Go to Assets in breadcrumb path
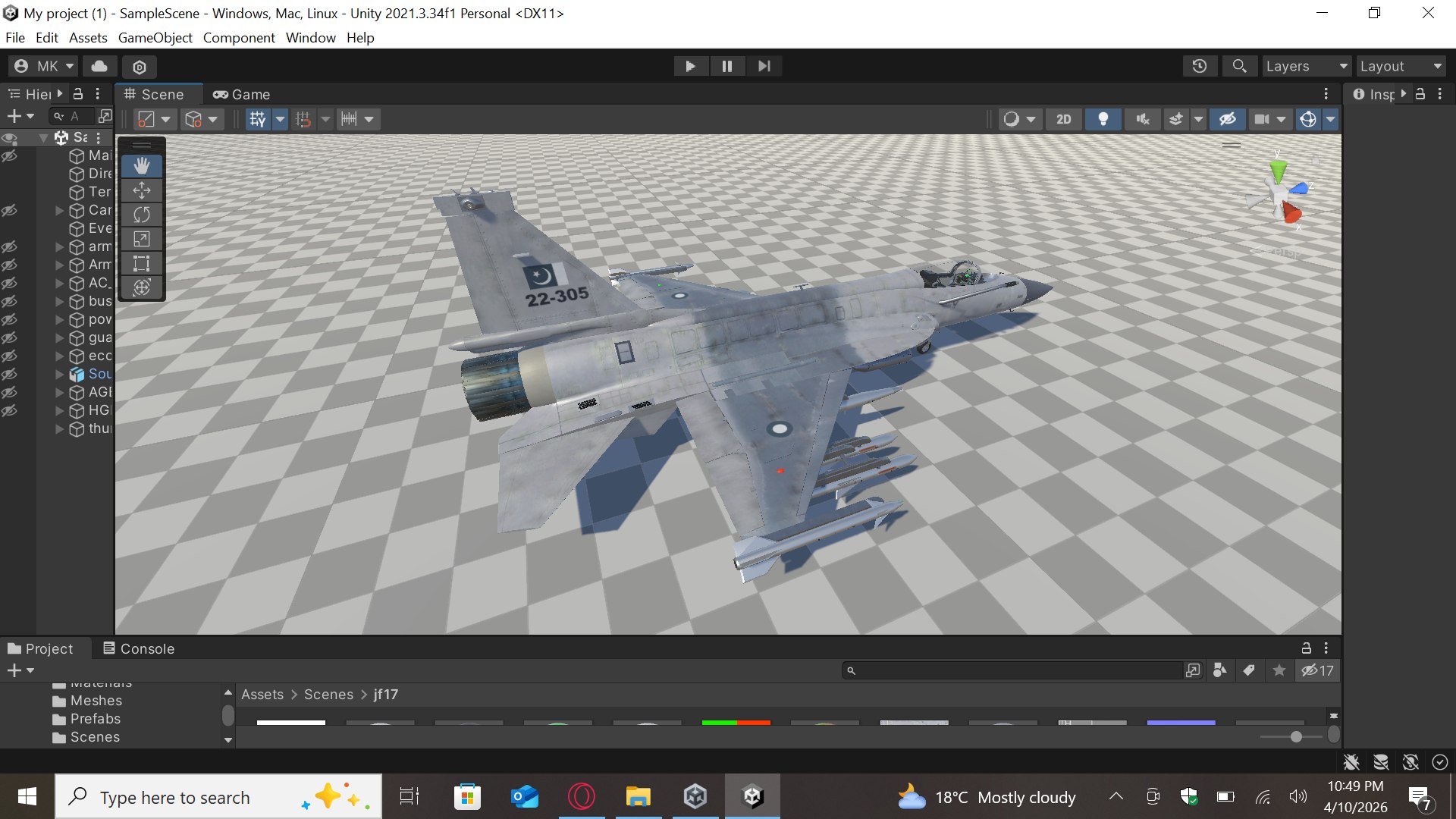 click(x=262, y=694)
